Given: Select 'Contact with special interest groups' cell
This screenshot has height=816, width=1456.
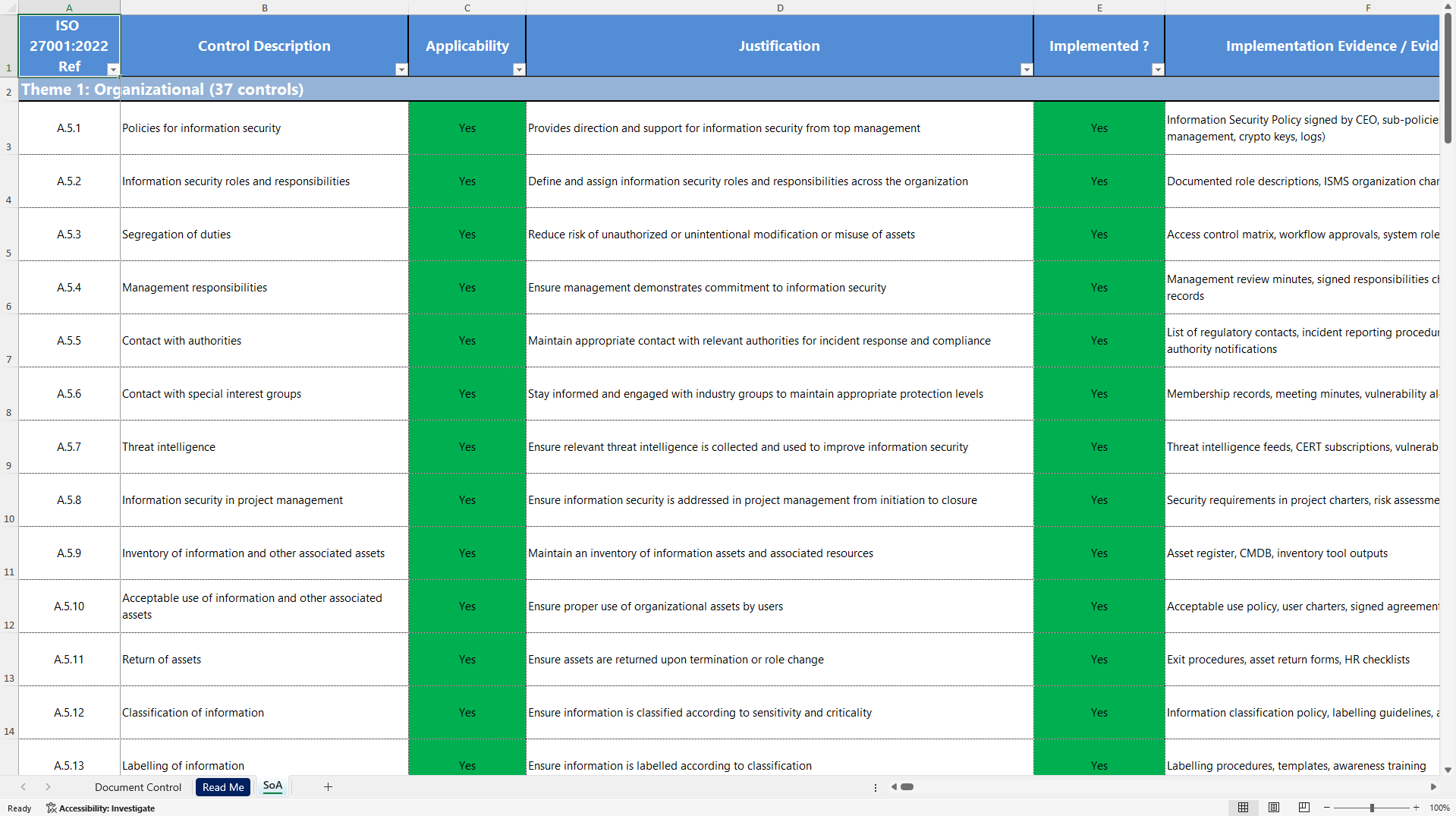Looking at the screenshot, I should point(264,394).
